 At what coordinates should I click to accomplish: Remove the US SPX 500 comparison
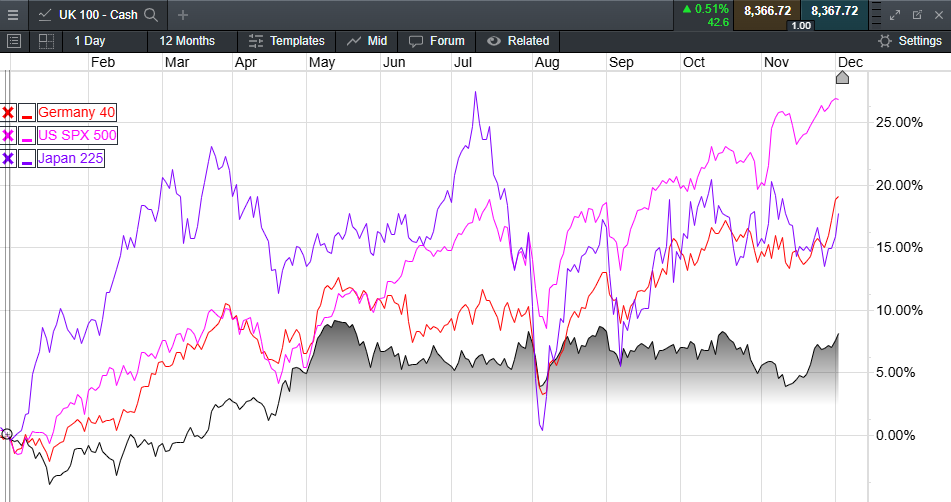(8, 136)
